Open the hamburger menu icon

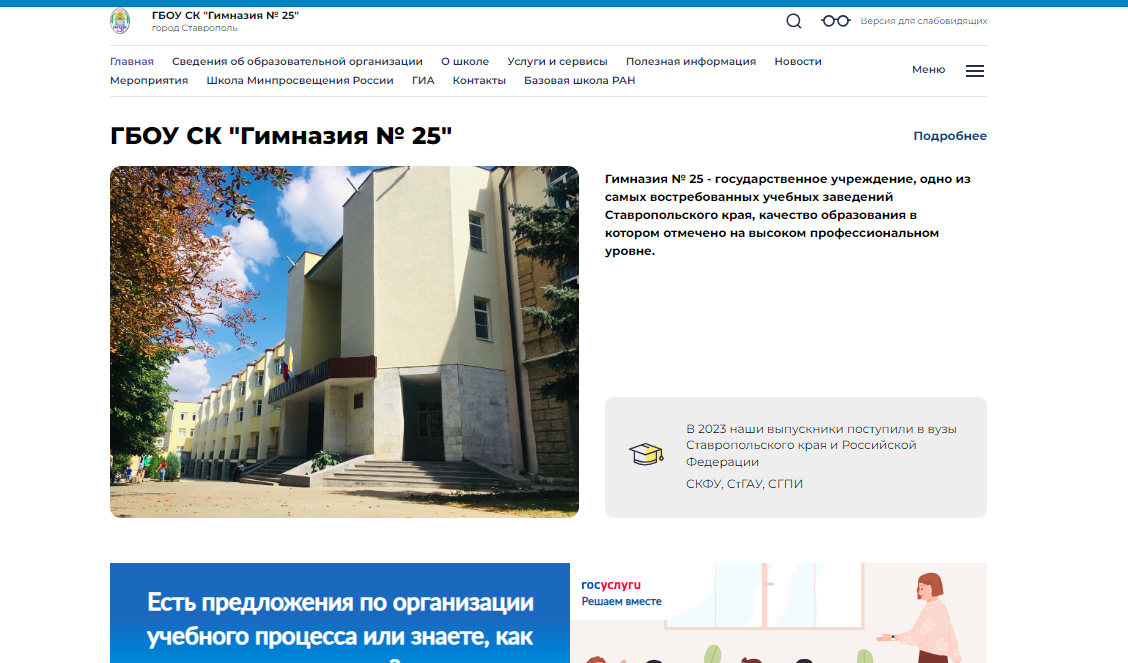coord(975,71)
